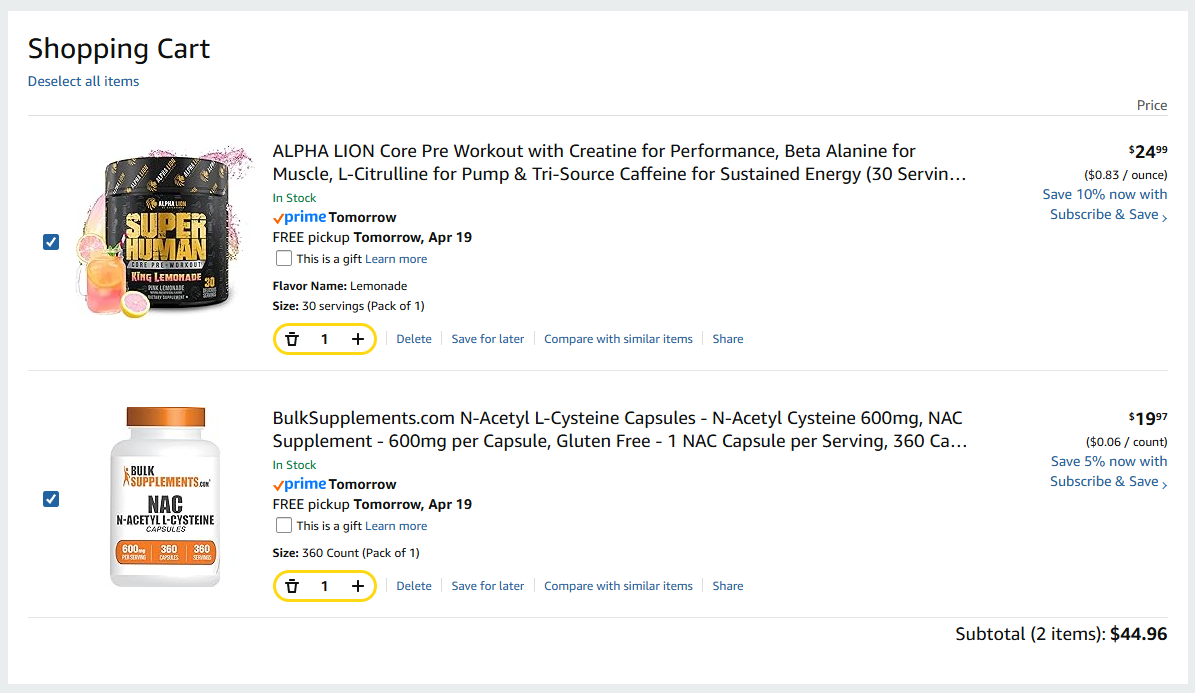Deselect the ALPHA LION item checkbox
The image size is (1195, 693).
click(52, 242)
